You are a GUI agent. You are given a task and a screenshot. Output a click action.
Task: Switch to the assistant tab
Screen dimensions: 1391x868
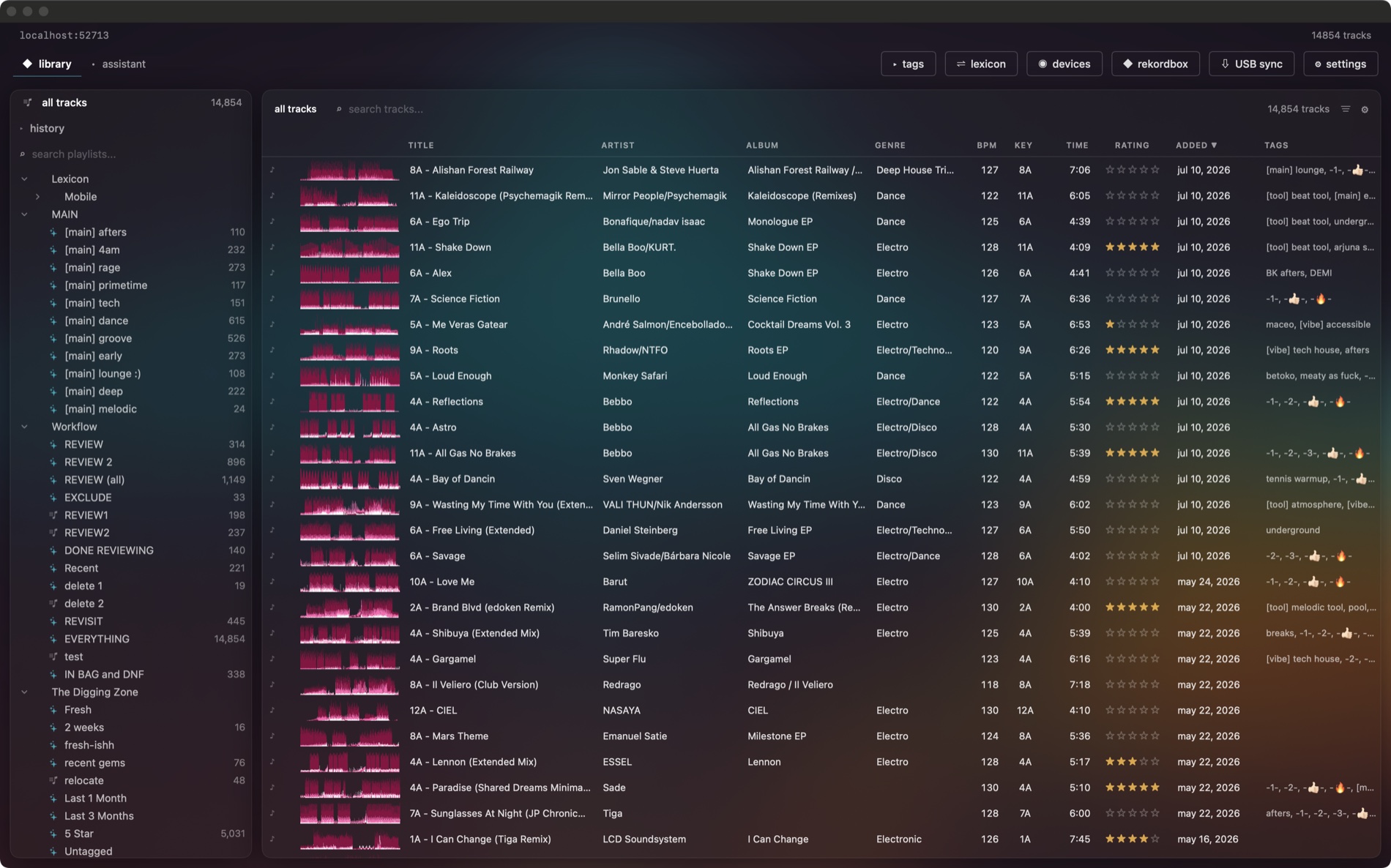(119, 64)
